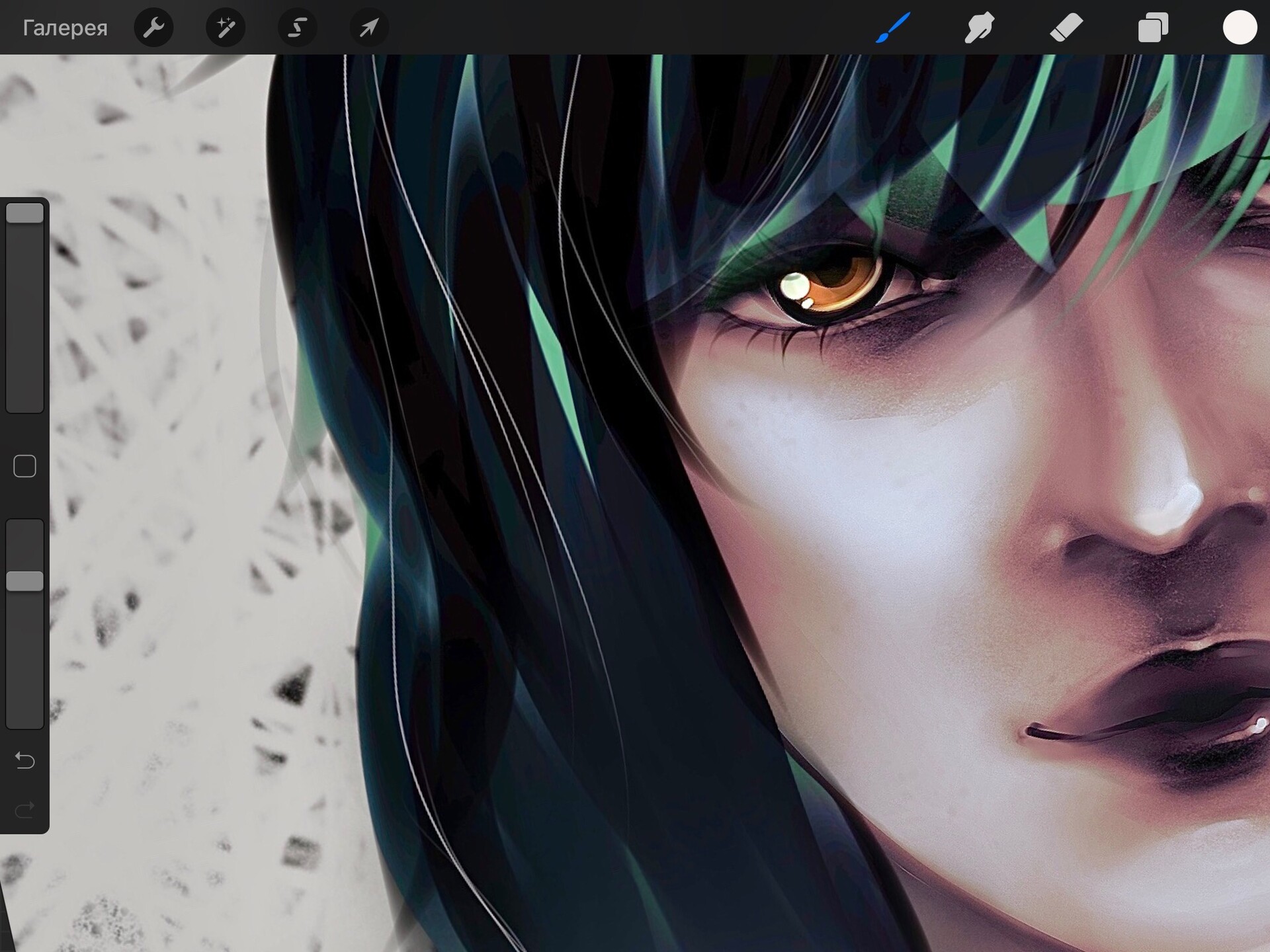Open the active color circle
The image size is (1270, 952).
tap(1239, 28)
